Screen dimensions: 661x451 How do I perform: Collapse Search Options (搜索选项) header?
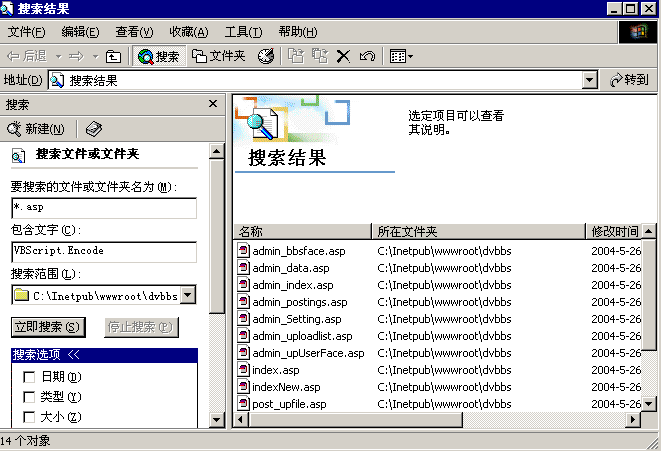pos(104,355)
